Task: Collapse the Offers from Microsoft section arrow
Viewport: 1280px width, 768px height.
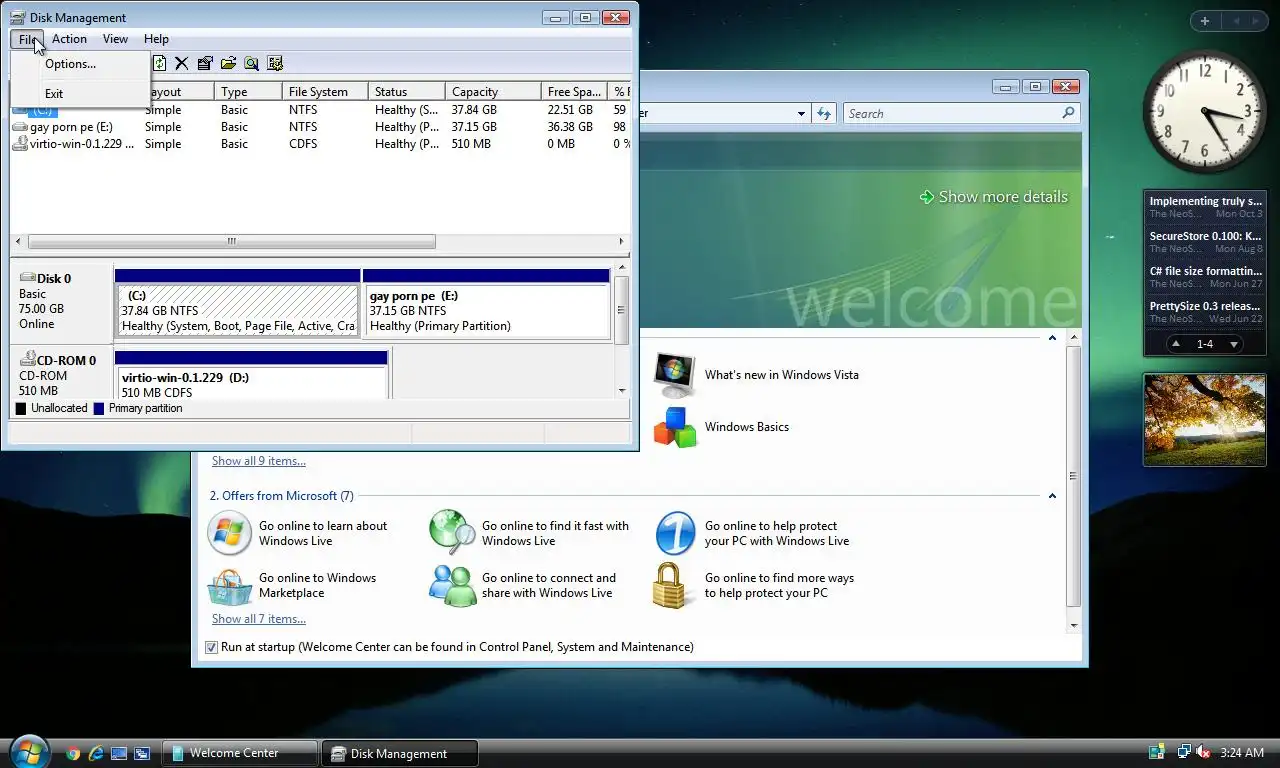Action: pos(1052,496)
